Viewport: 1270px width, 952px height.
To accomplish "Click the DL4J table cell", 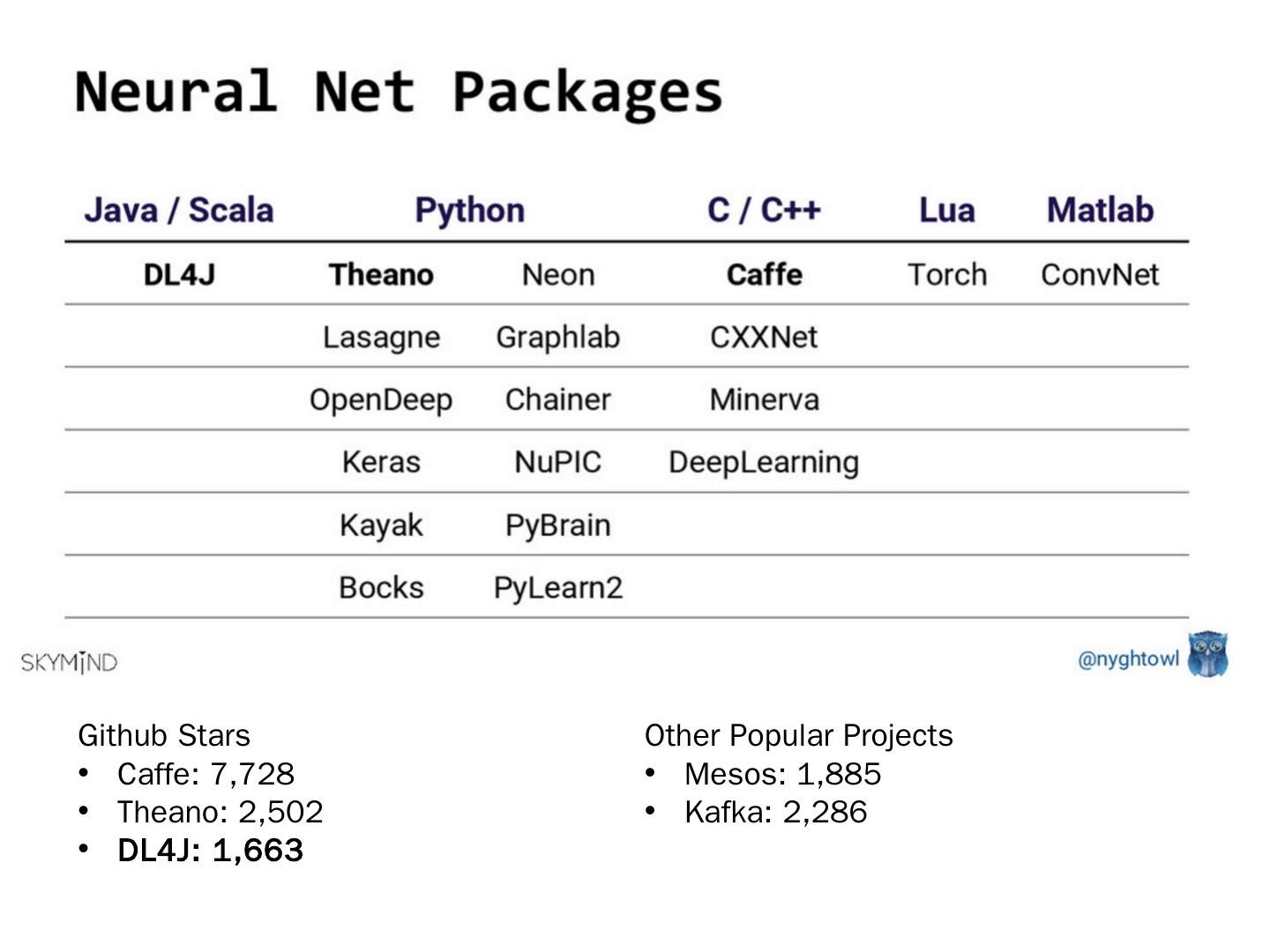I will click(179, 275).
